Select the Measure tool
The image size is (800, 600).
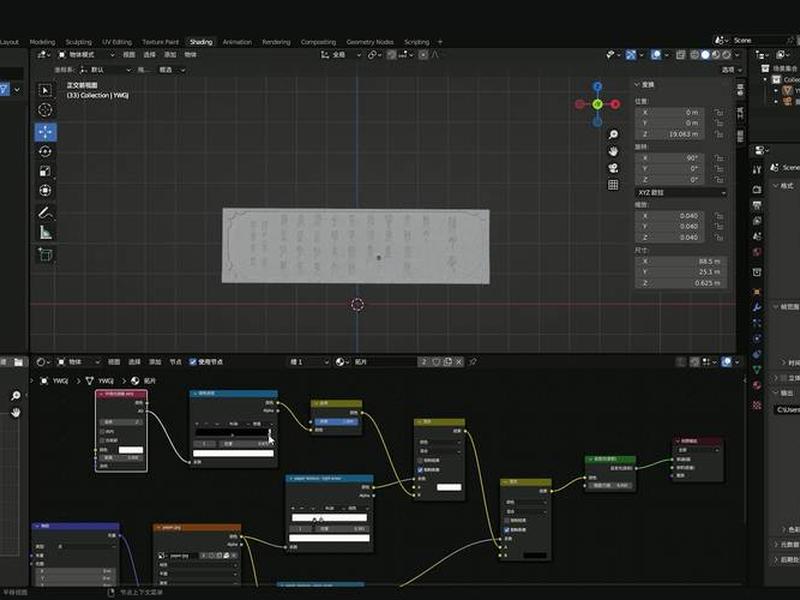click(45, 233)
